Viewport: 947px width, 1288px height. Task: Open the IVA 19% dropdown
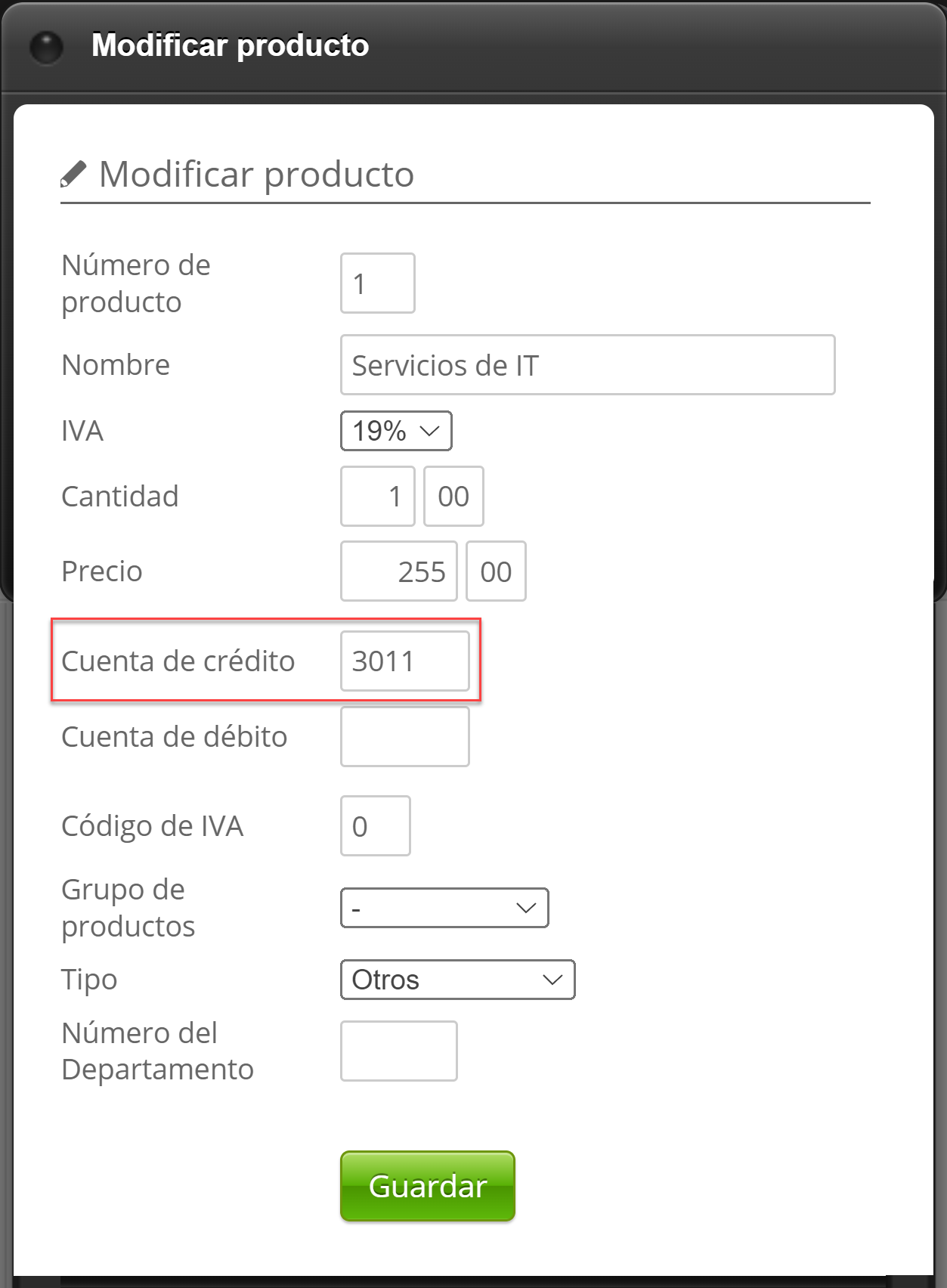tap(396, 431)
